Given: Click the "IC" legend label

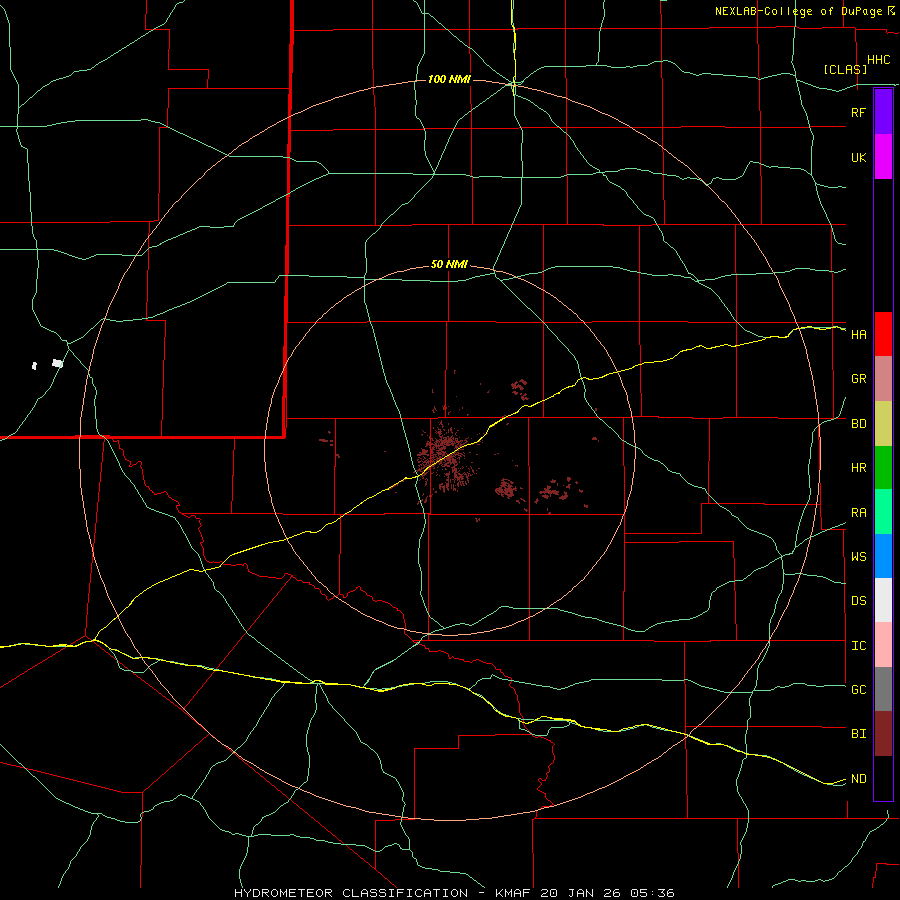Looking at the screenshot, I should point(858,646).
